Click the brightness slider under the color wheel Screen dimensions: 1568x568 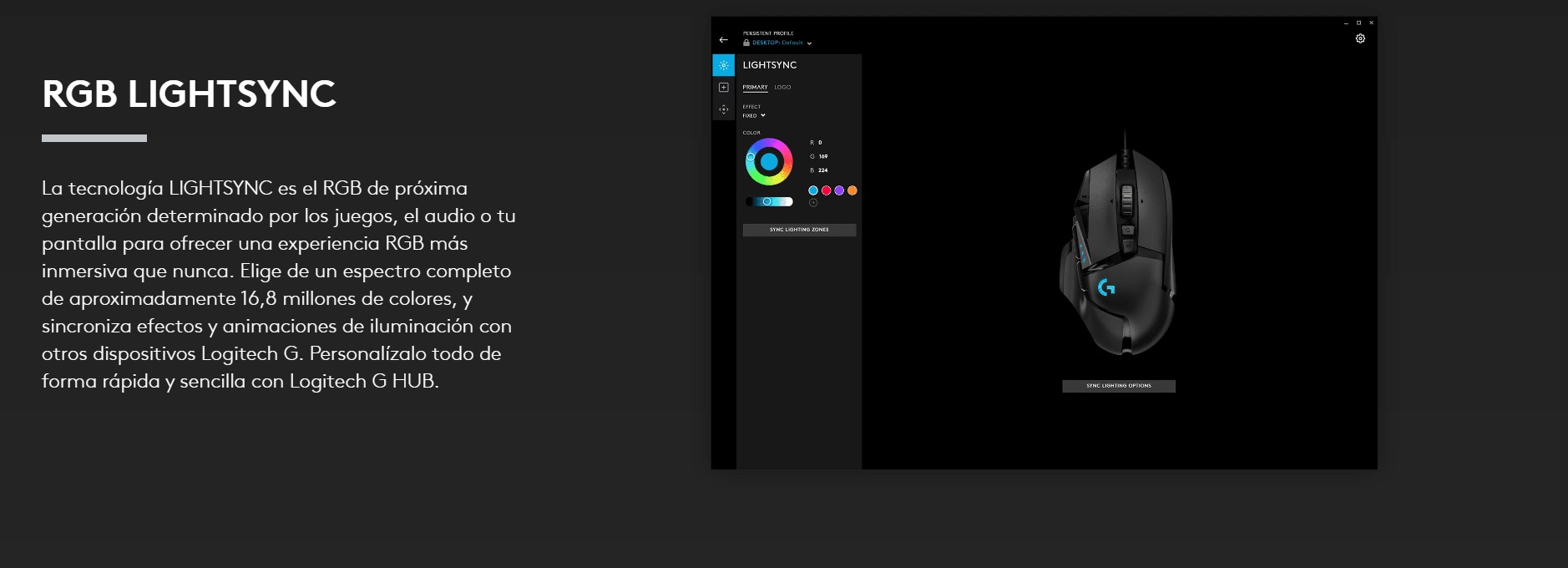[x=769, y=201]
